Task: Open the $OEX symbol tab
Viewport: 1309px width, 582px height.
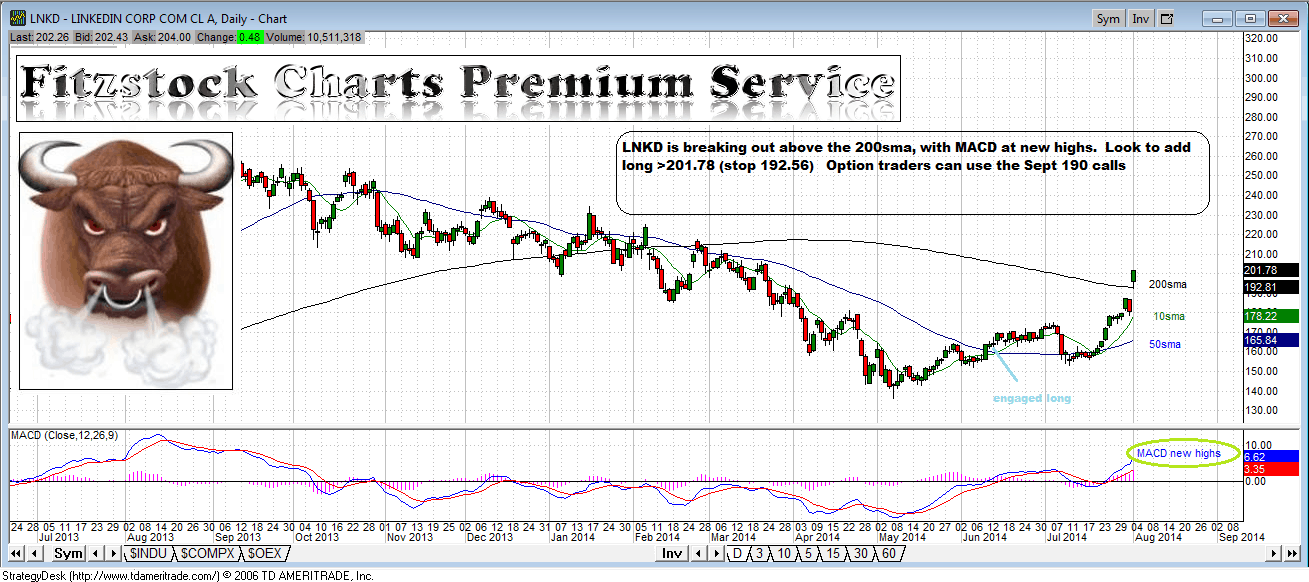Action: point(265,553)
